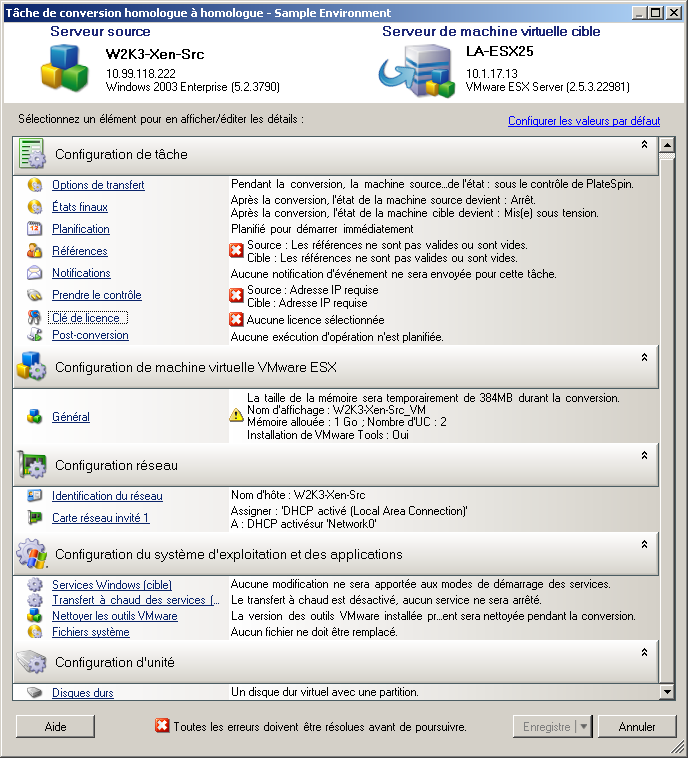
Task: Open the Général VM settings link
Action: 71,417
